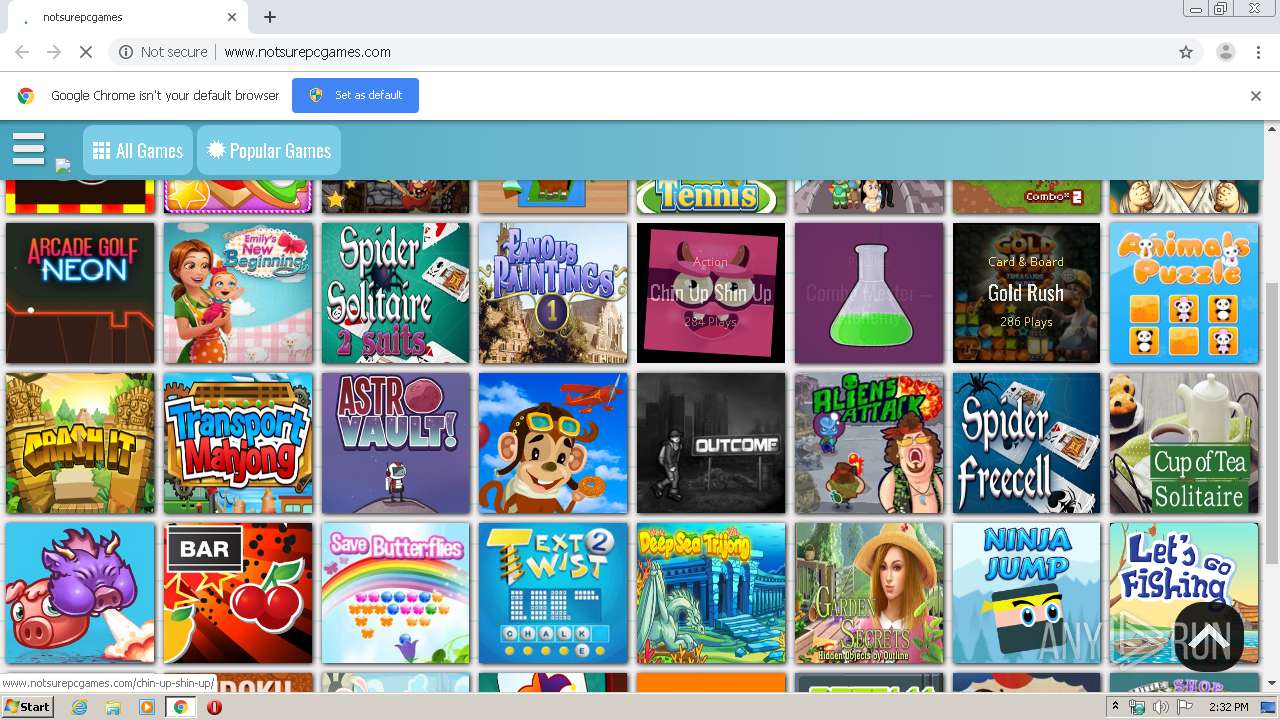Bookmark this page with the star icon

pos(1186,52)
